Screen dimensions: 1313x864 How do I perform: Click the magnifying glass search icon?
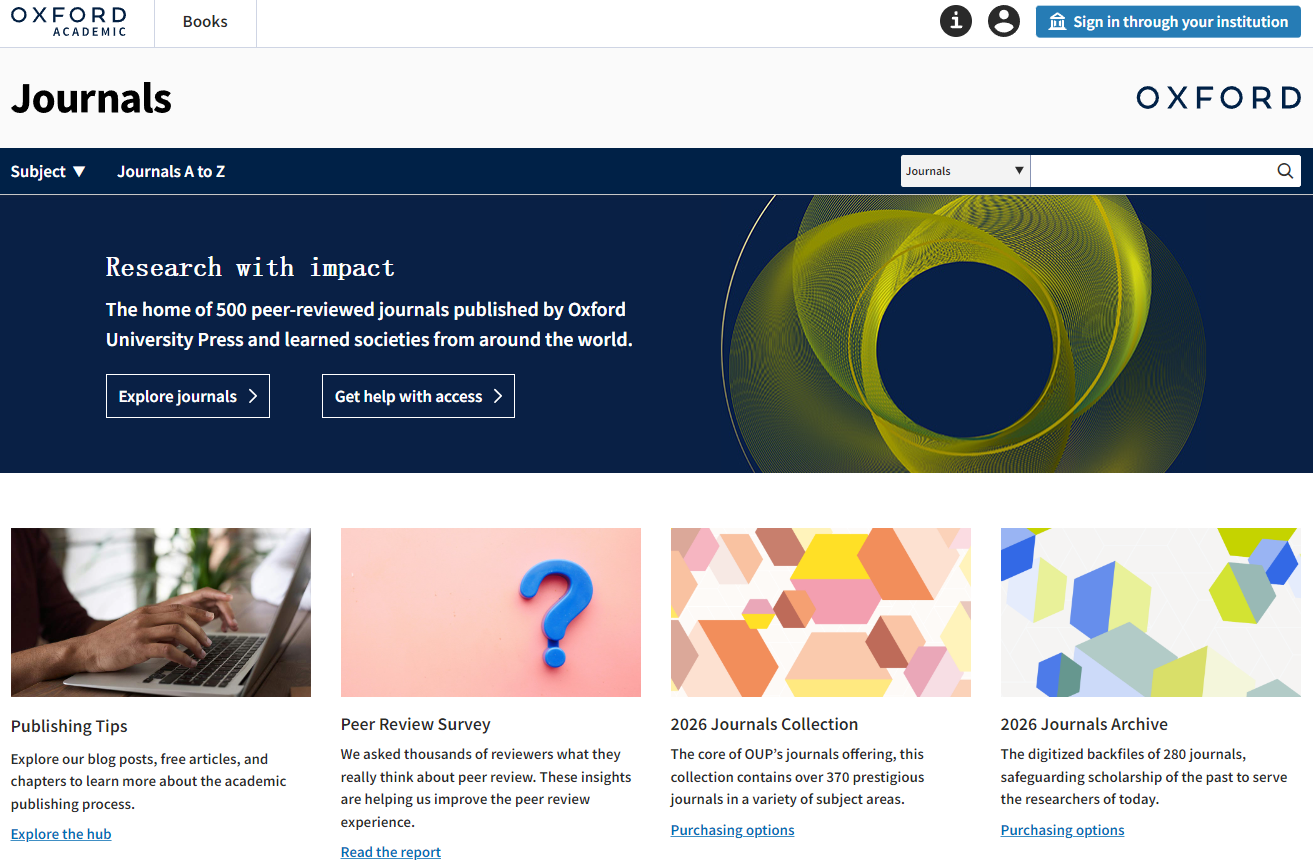(1285, 171)
